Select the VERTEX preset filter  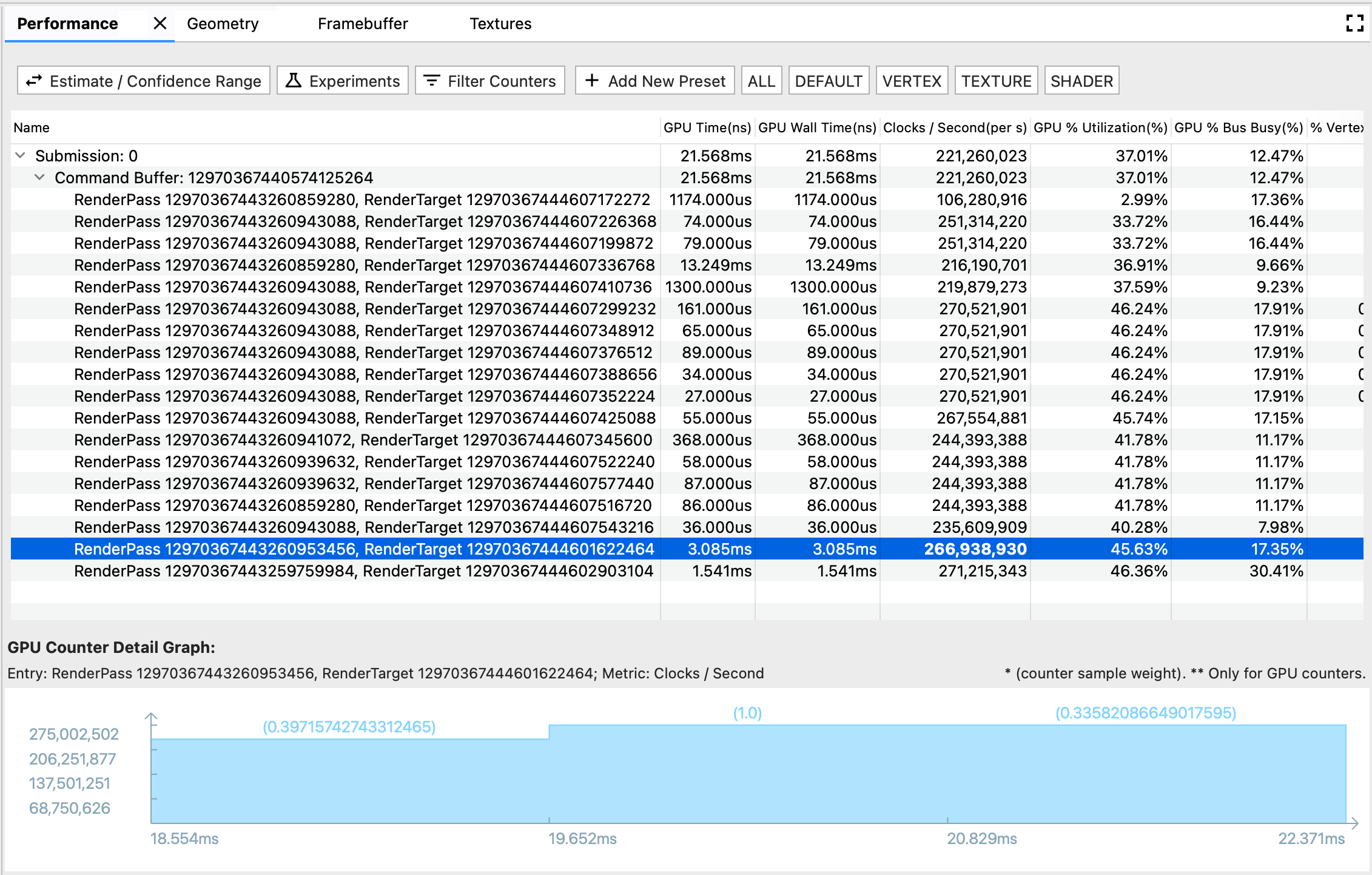(x=910, y=81)
